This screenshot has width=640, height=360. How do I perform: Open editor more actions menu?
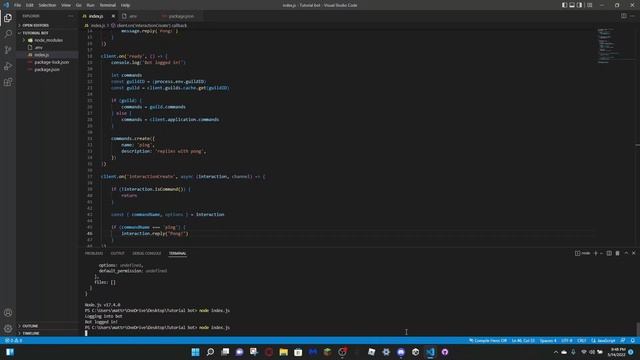tap(632, 16)
